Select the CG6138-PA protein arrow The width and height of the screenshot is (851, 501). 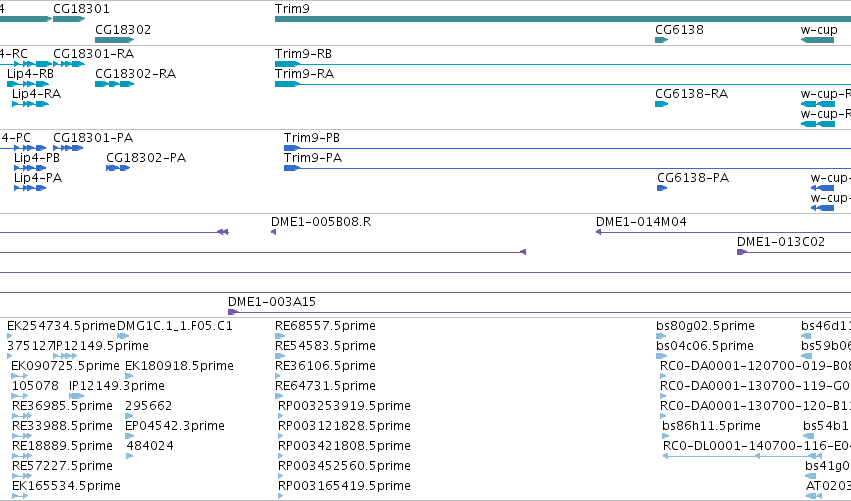[x=662, y=188]
